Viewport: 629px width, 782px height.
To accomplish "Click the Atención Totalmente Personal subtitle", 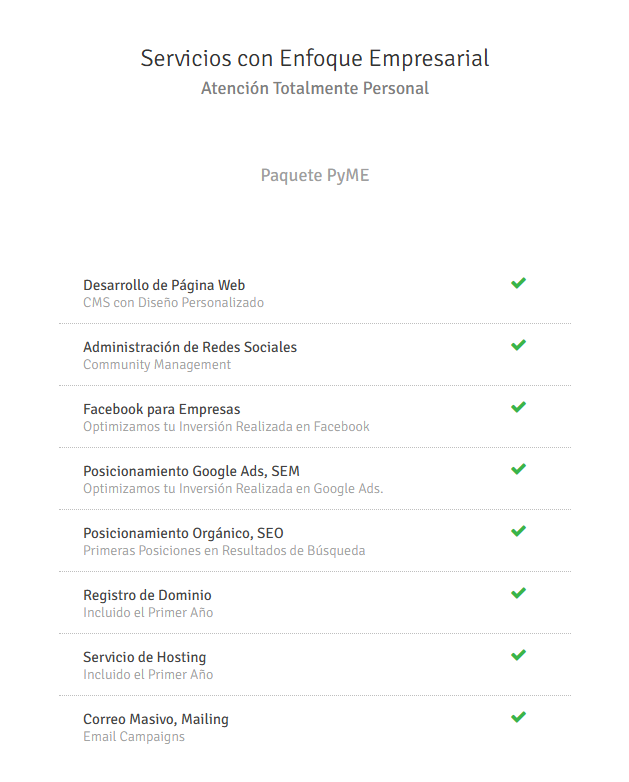I will (x=315, y=88).
